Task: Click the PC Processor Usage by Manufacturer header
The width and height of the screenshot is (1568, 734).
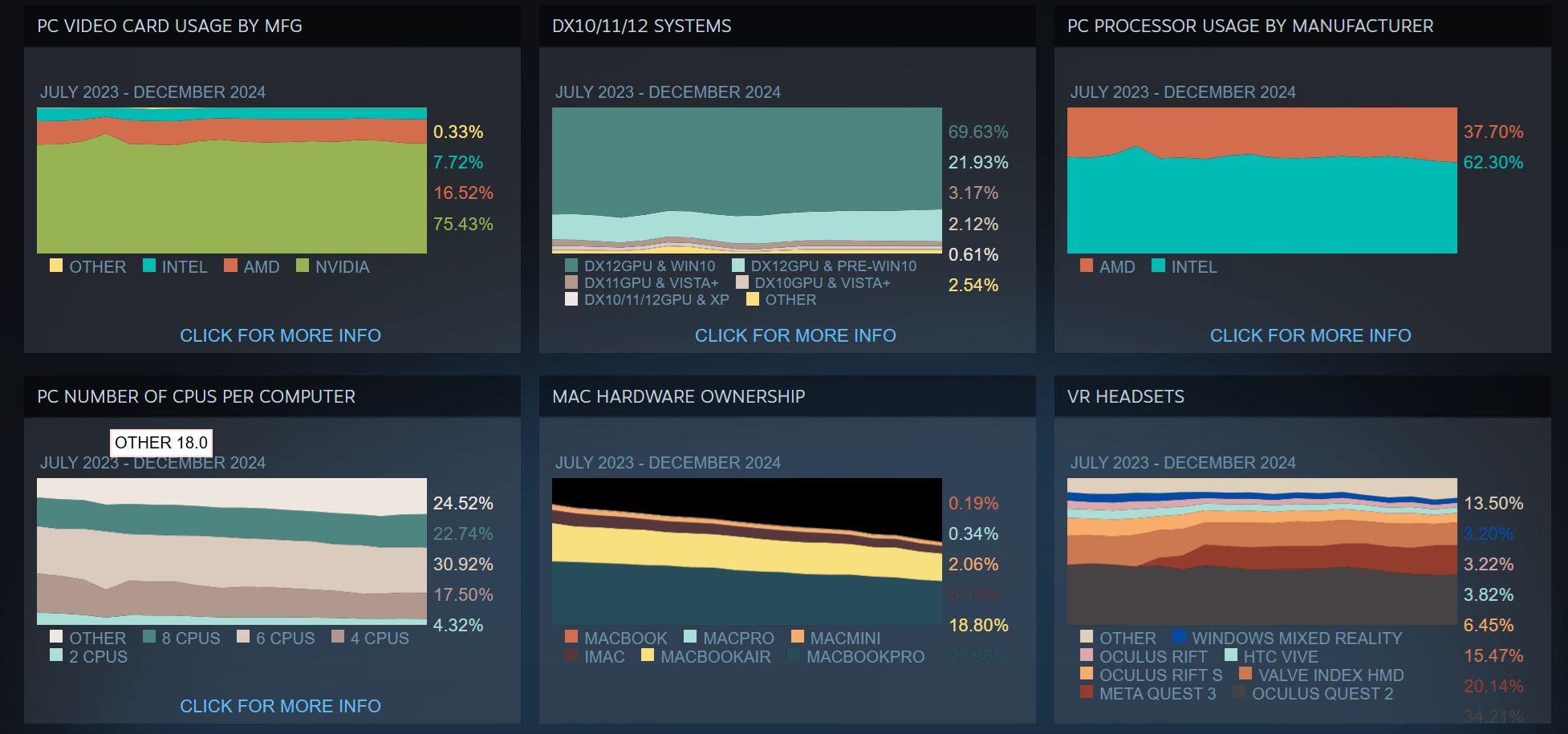Action: [x=1249, y=26]
